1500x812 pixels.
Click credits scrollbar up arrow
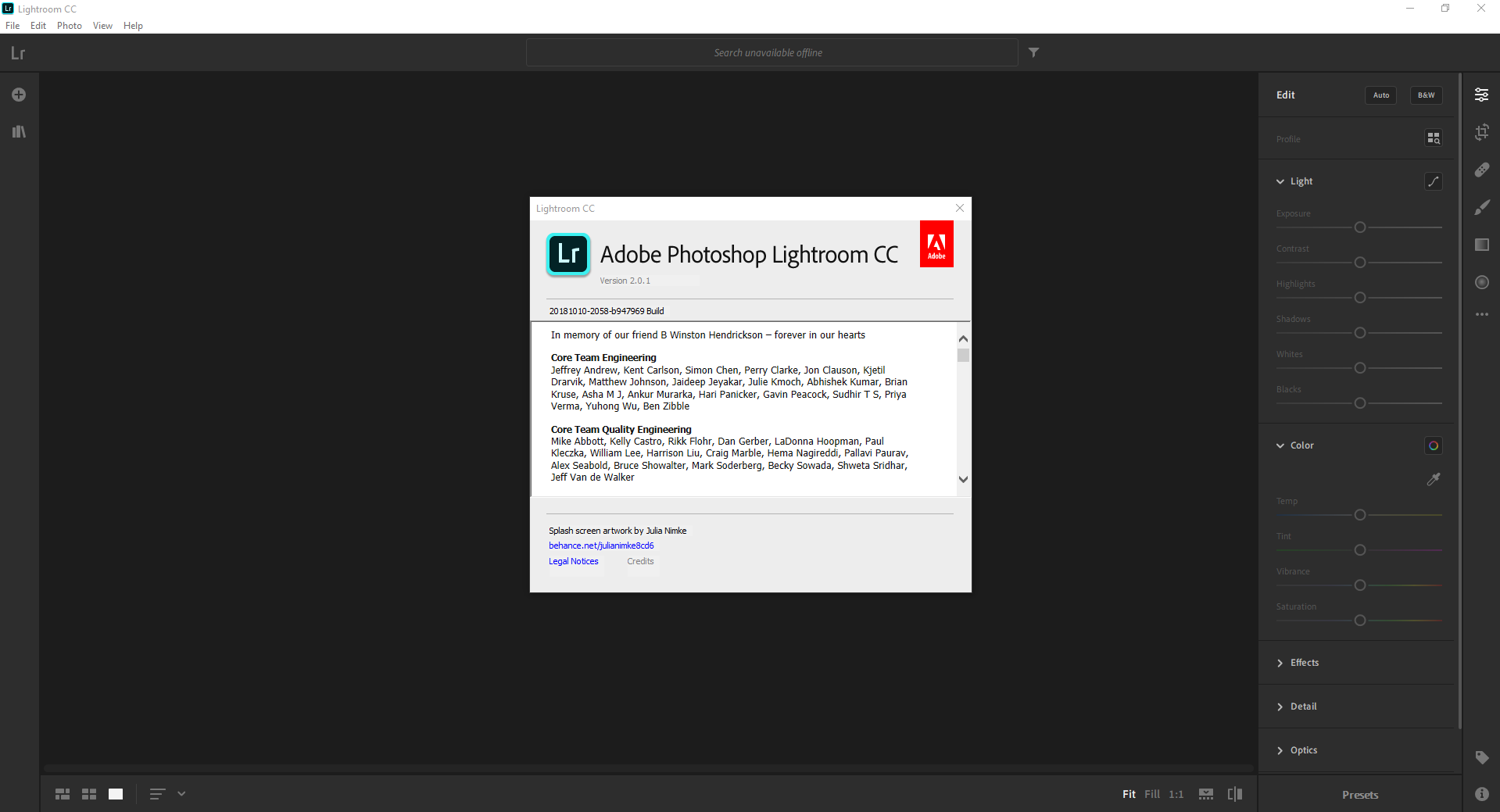click(x=963, y=338)
